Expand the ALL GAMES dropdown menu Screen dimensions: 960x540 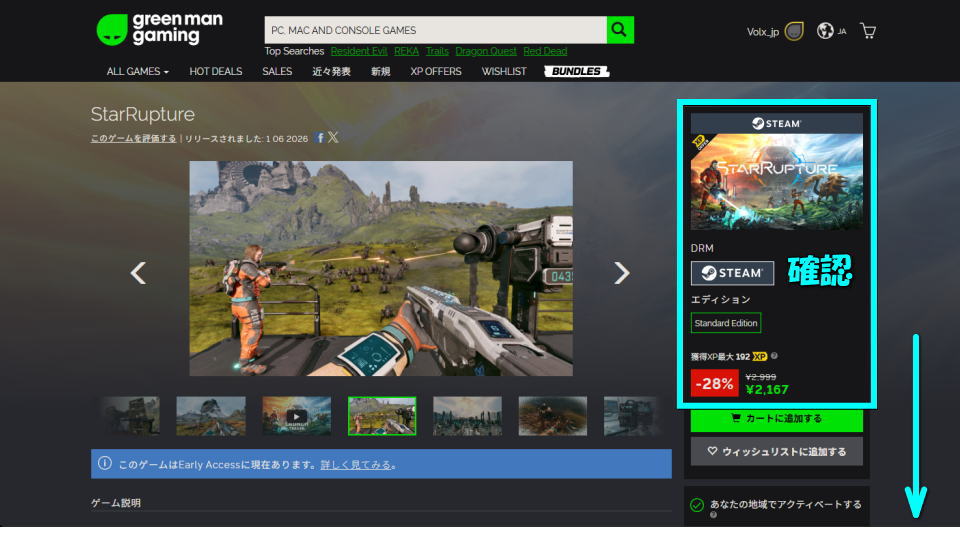138,72
